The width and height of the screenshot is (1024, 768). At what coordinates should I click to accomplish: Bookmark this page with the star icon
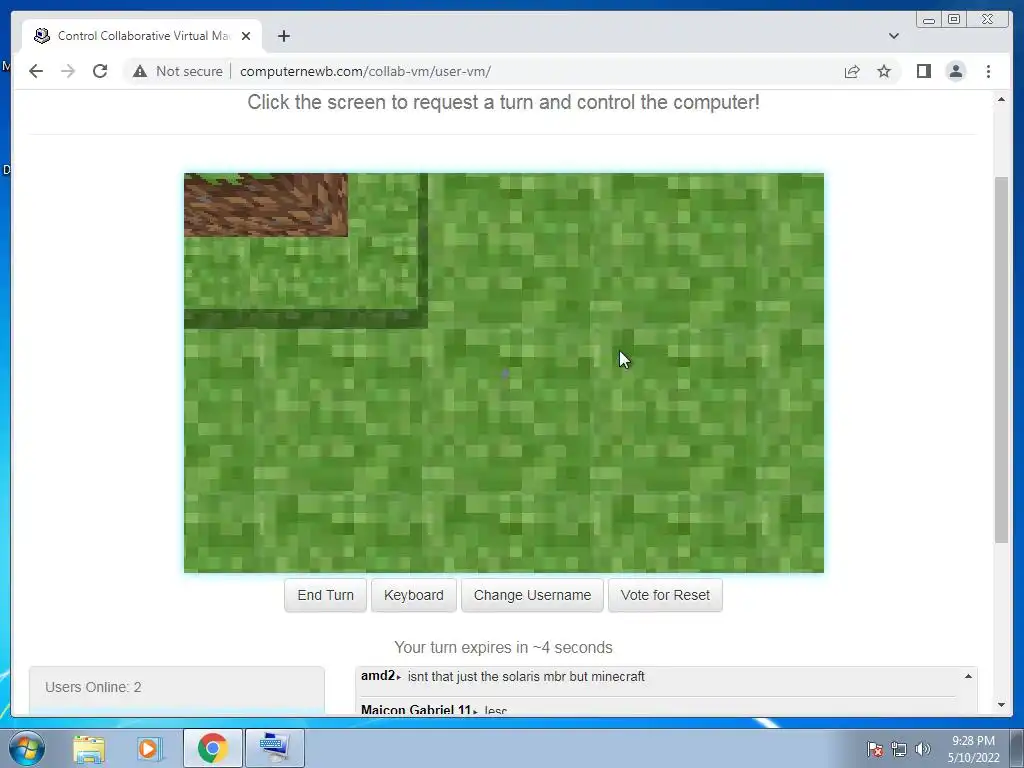pos(884,71)
